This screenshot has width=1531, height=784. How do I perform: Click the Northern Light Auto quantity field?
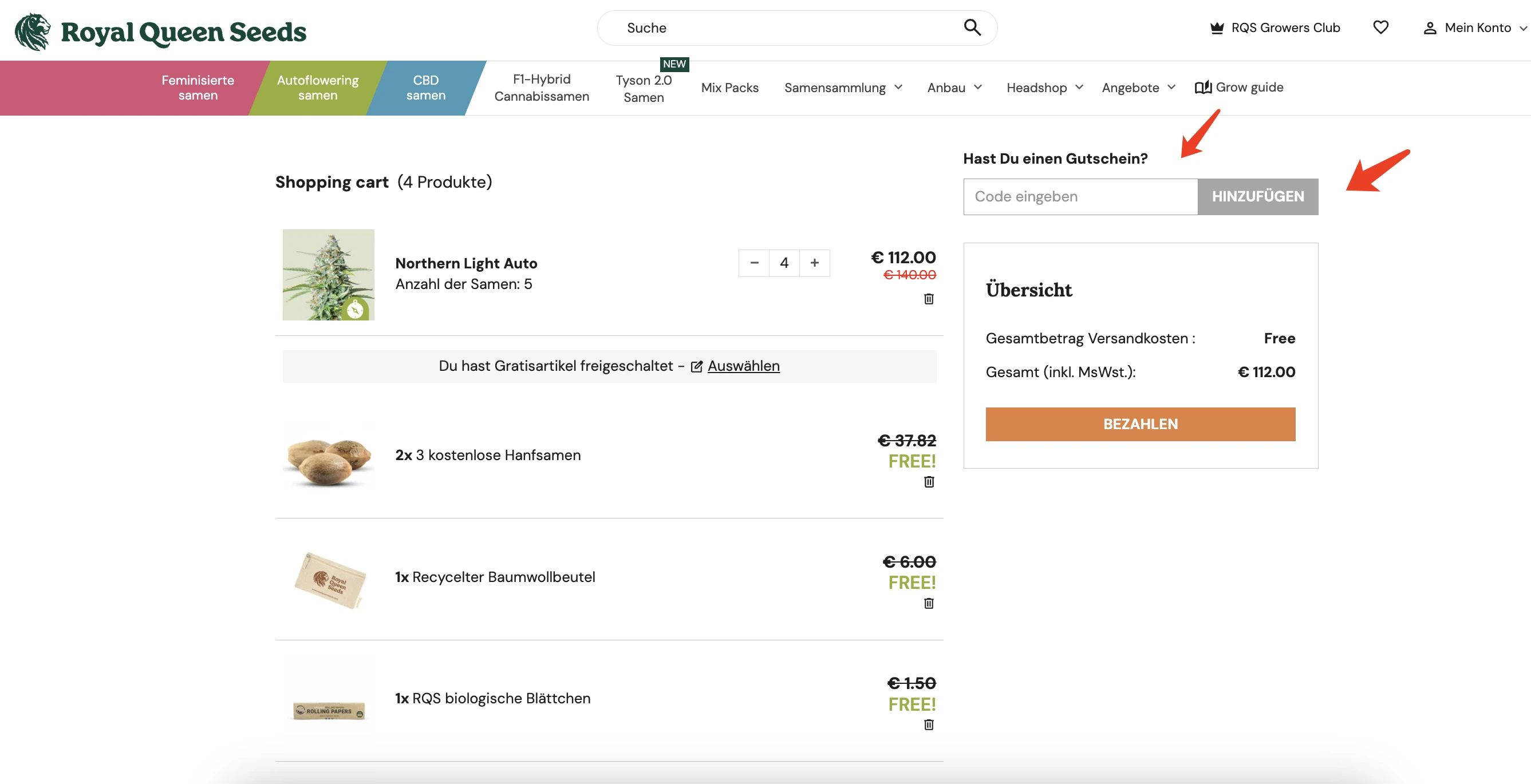784,263
